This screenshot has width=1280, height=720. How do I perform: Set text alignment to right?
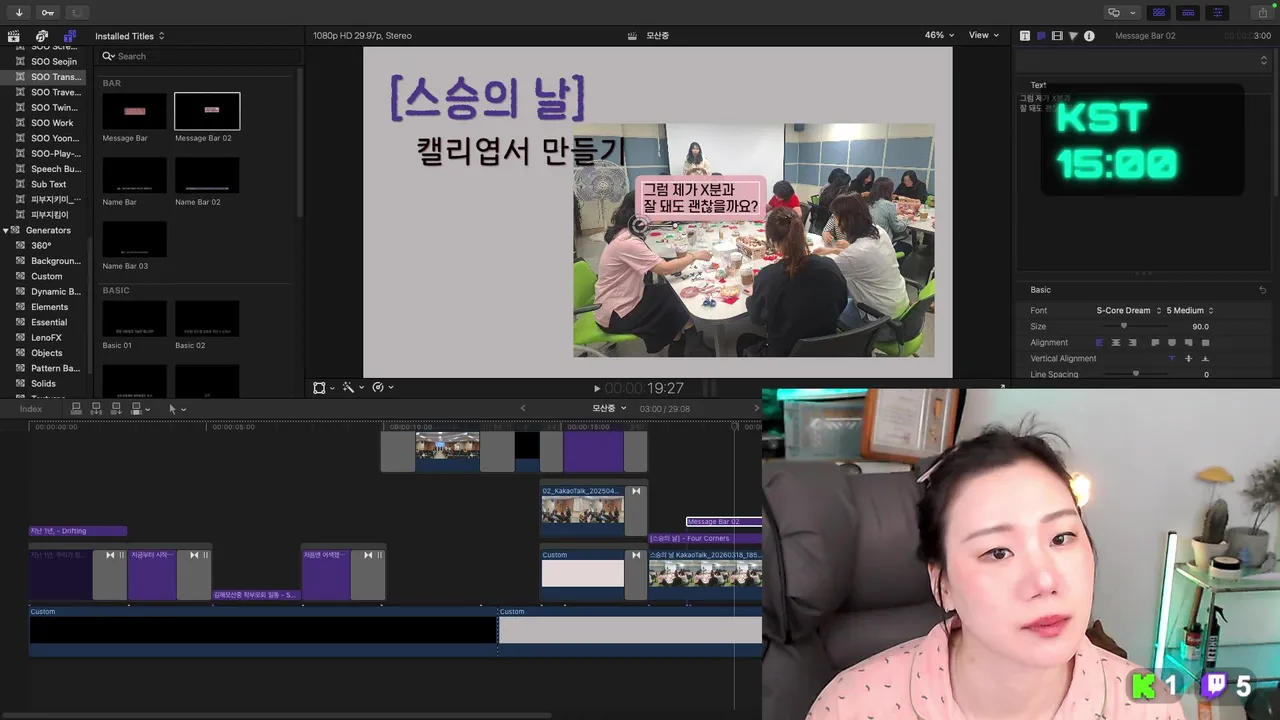(x=1132, y=342)
